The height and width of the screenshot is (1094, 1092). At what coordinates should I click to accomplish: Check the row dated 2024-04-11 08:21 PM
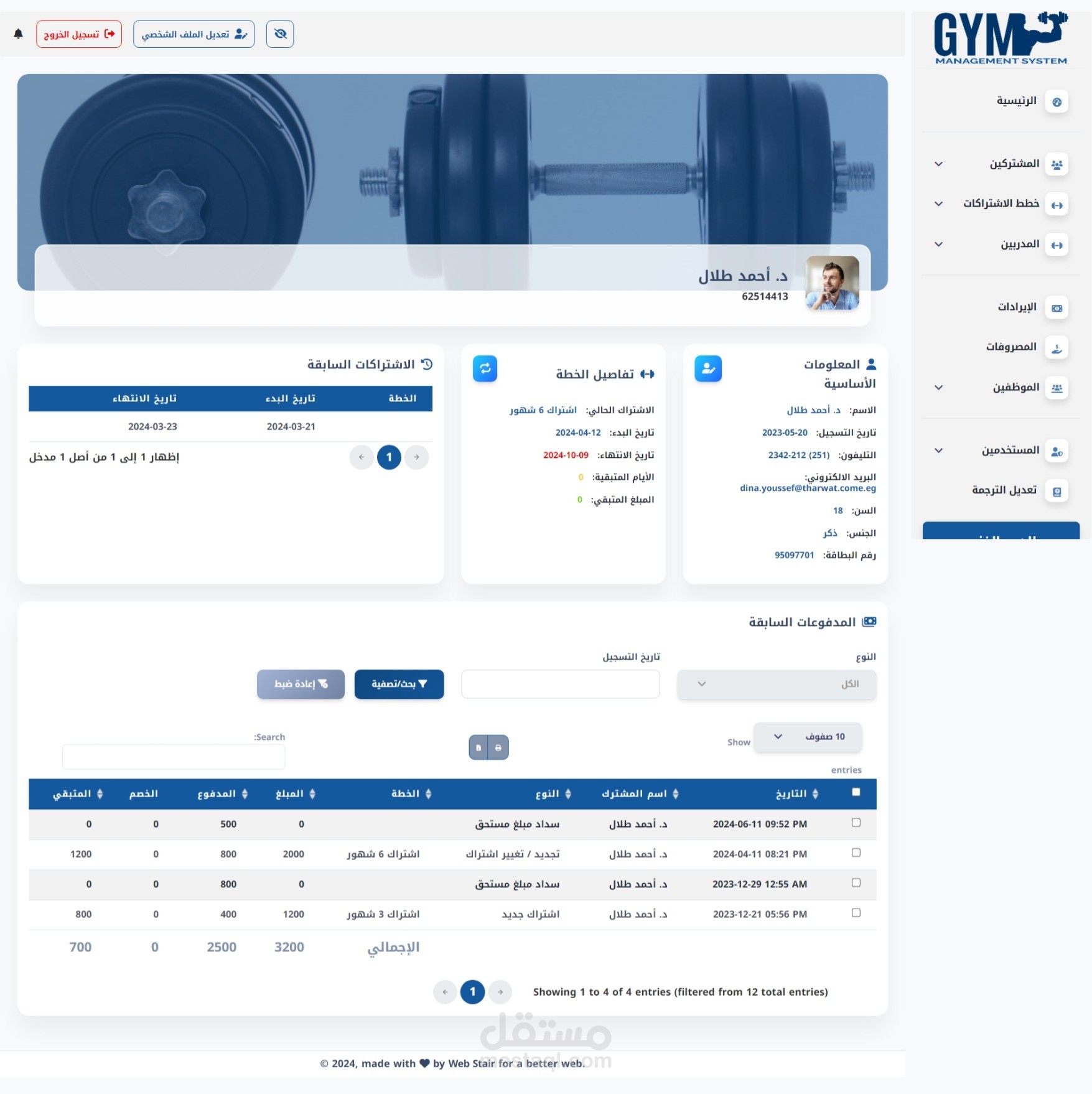click(856, 853)
